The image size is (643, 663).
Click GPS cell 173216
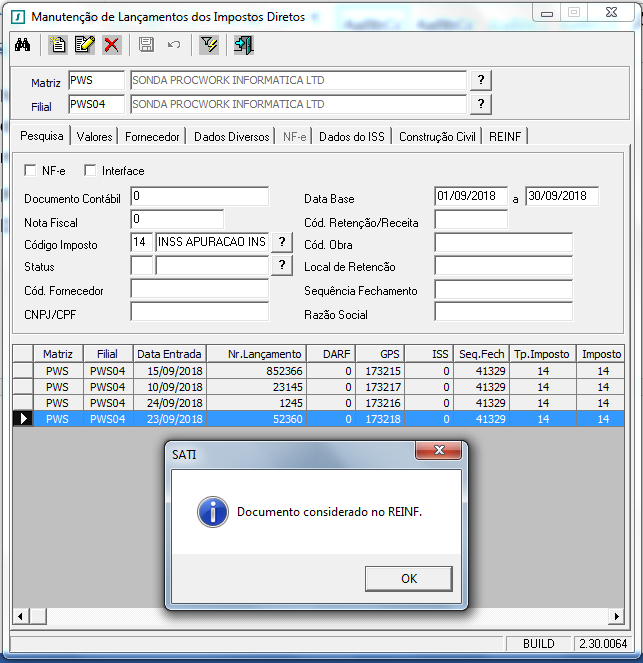380,403
